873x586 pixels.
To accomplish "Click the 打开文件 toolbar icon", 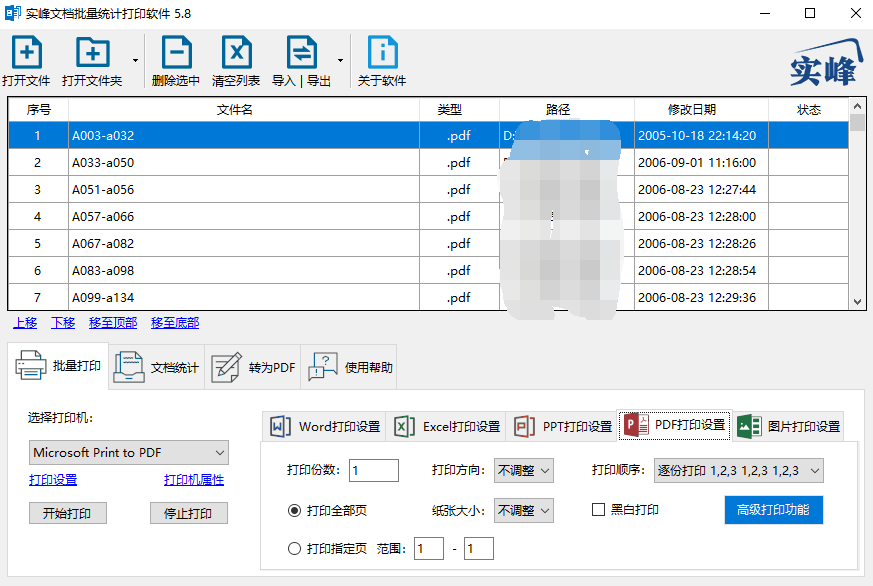I will coord(27,53).
